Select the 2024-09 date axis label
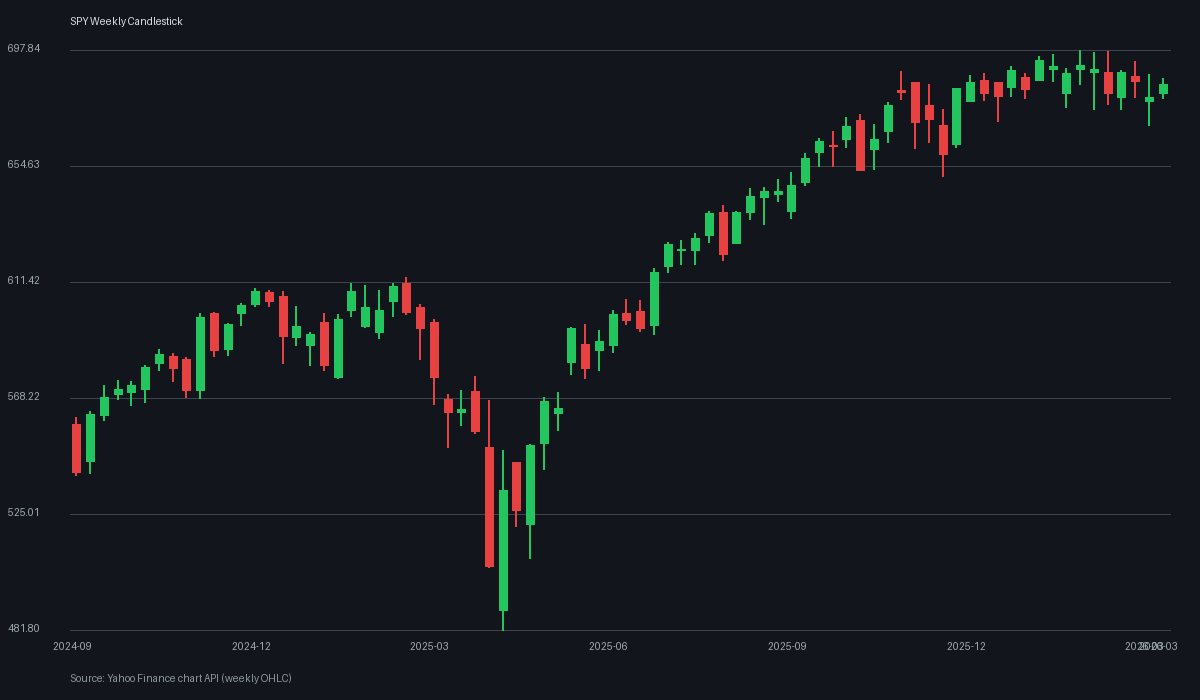This screenshot has width=1200, height=700. tap(72, 646)
